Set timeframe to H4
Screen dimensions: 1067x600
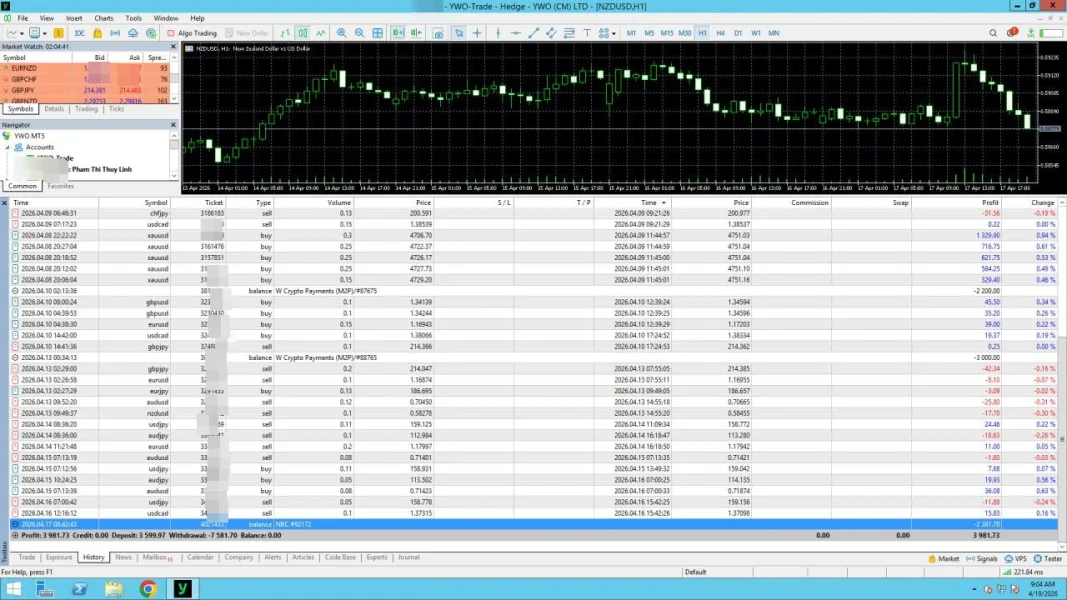(721, 33)
